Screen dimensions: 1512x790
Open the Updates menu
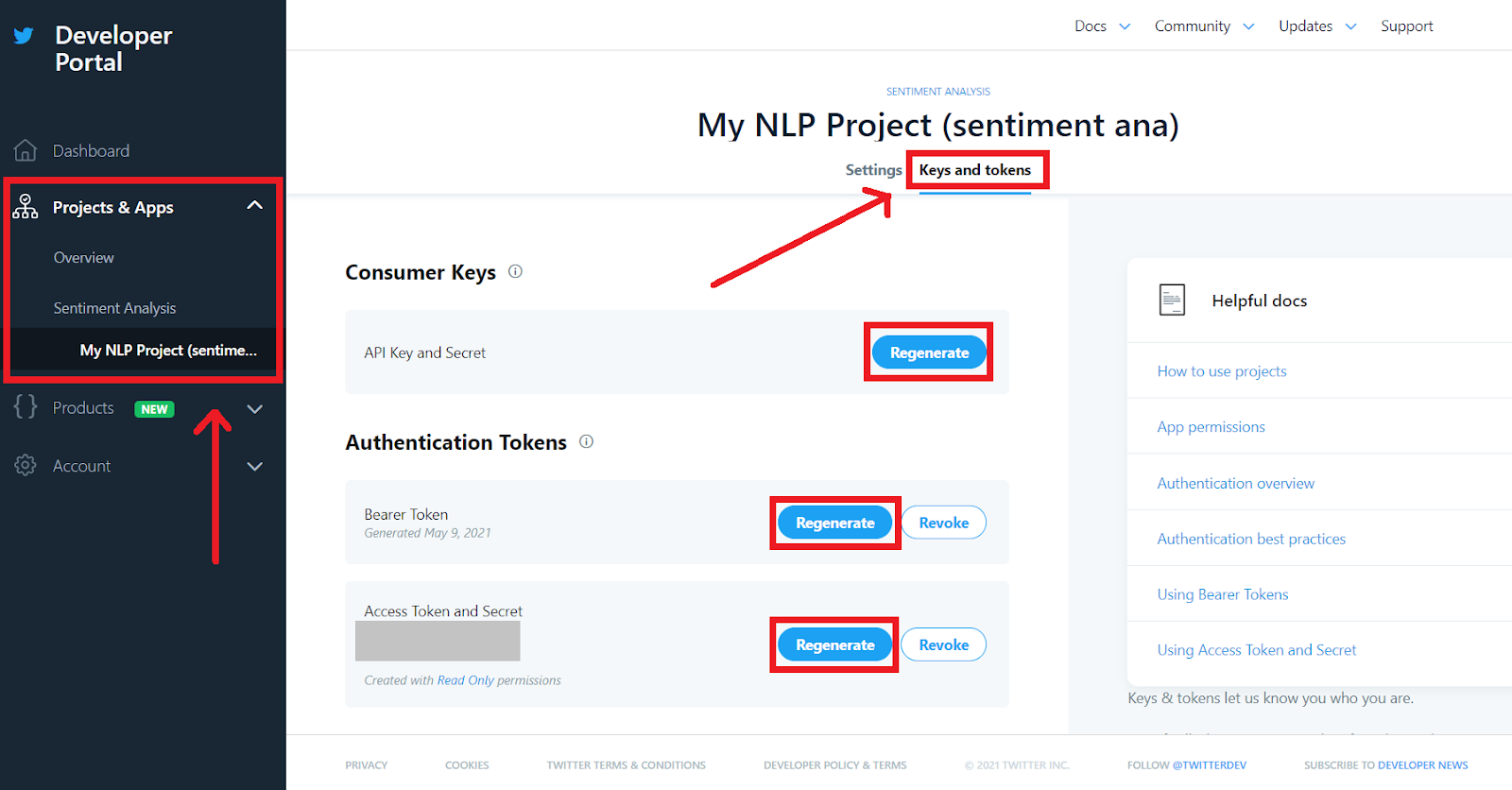click(x=1306, y=26)
